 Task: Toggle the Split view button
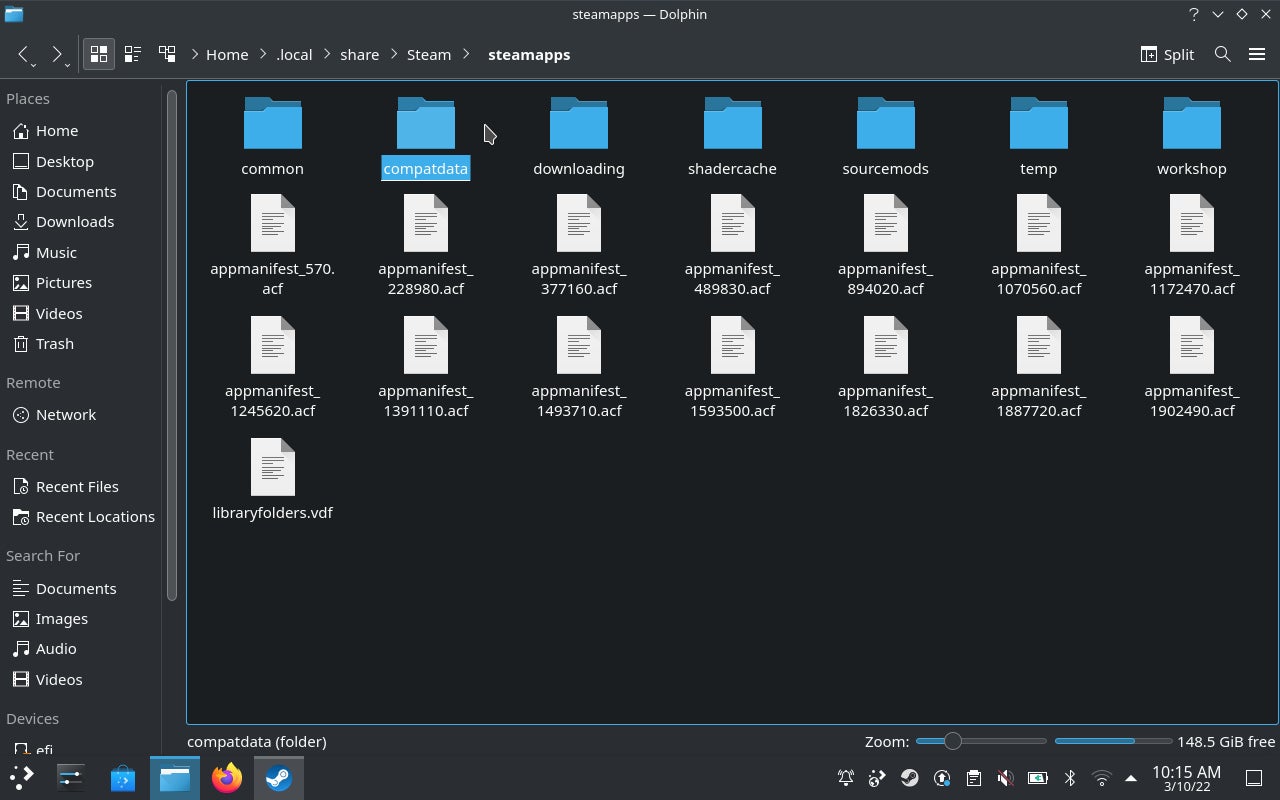(x=1166, y=54)
